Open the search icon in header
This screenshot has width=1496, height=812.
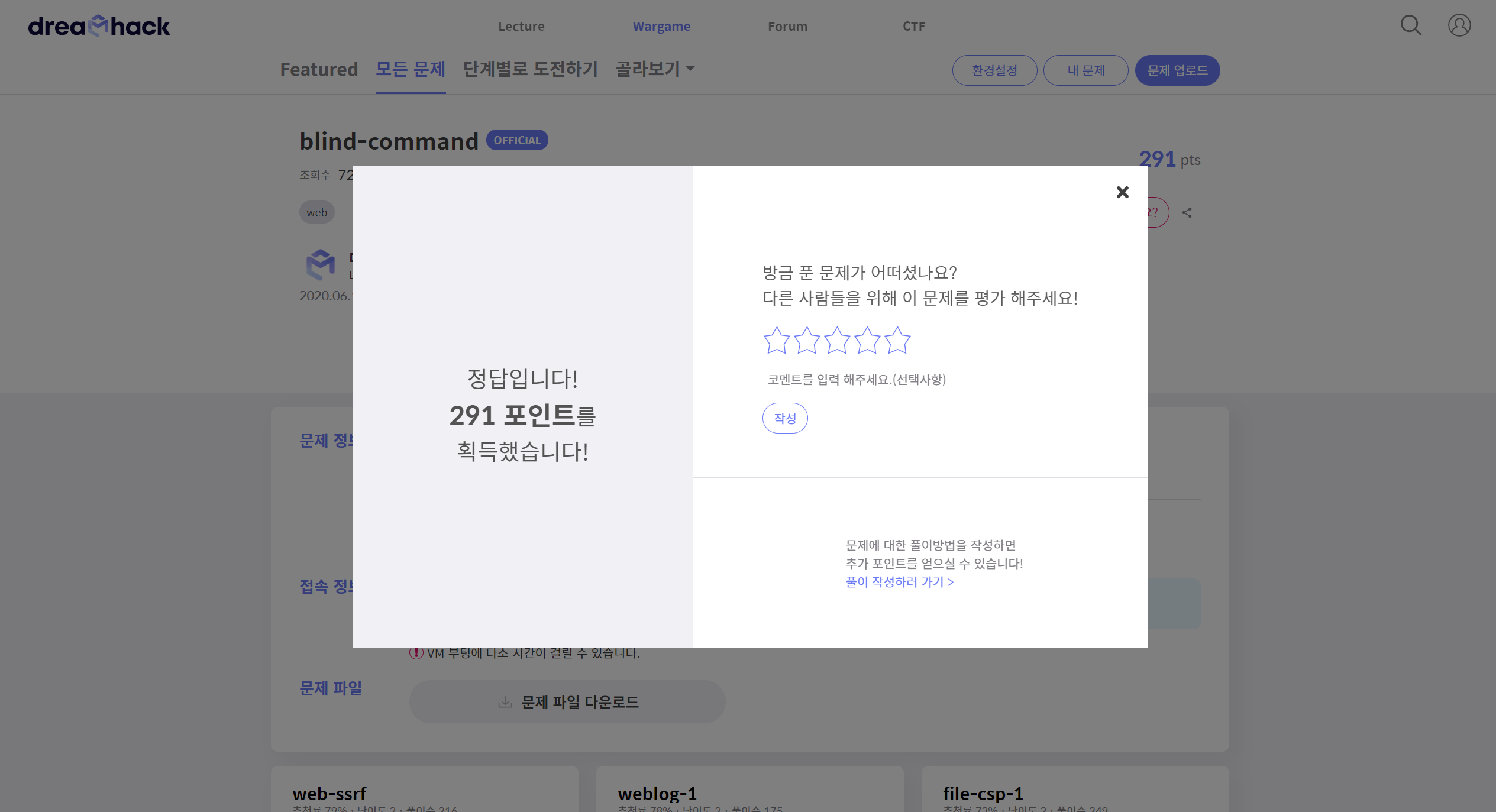click(x=1410, y=25)
